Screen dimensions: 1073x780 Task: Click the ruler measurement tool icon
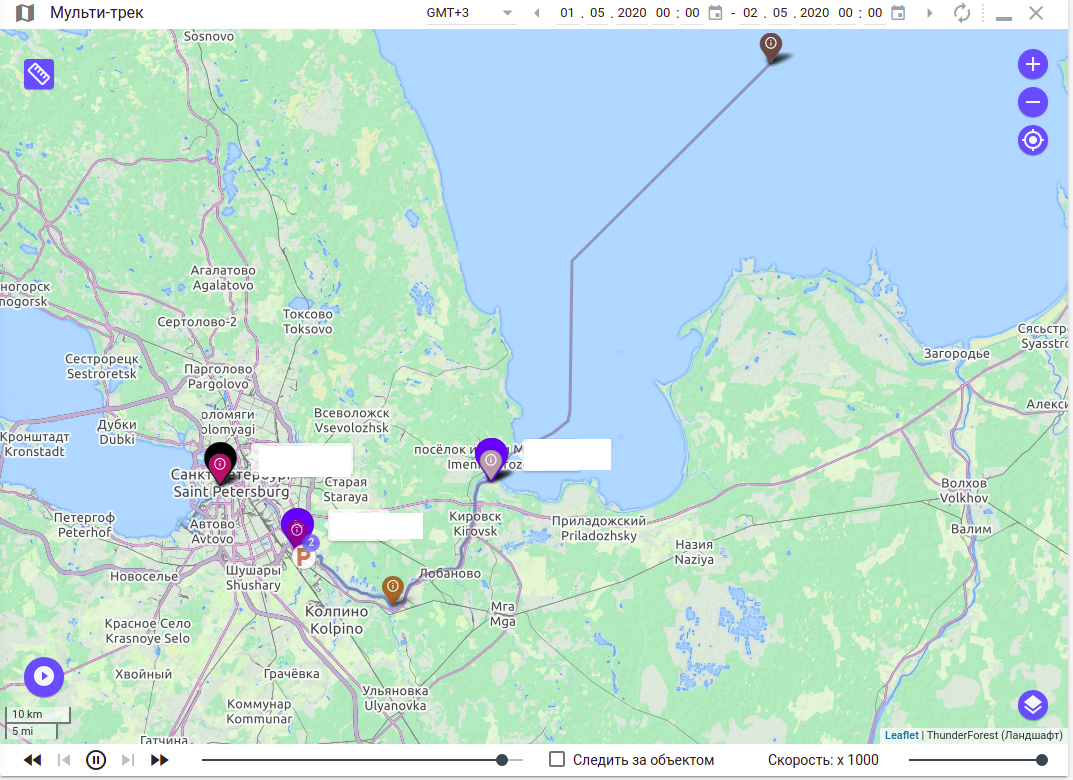[39, 75]
